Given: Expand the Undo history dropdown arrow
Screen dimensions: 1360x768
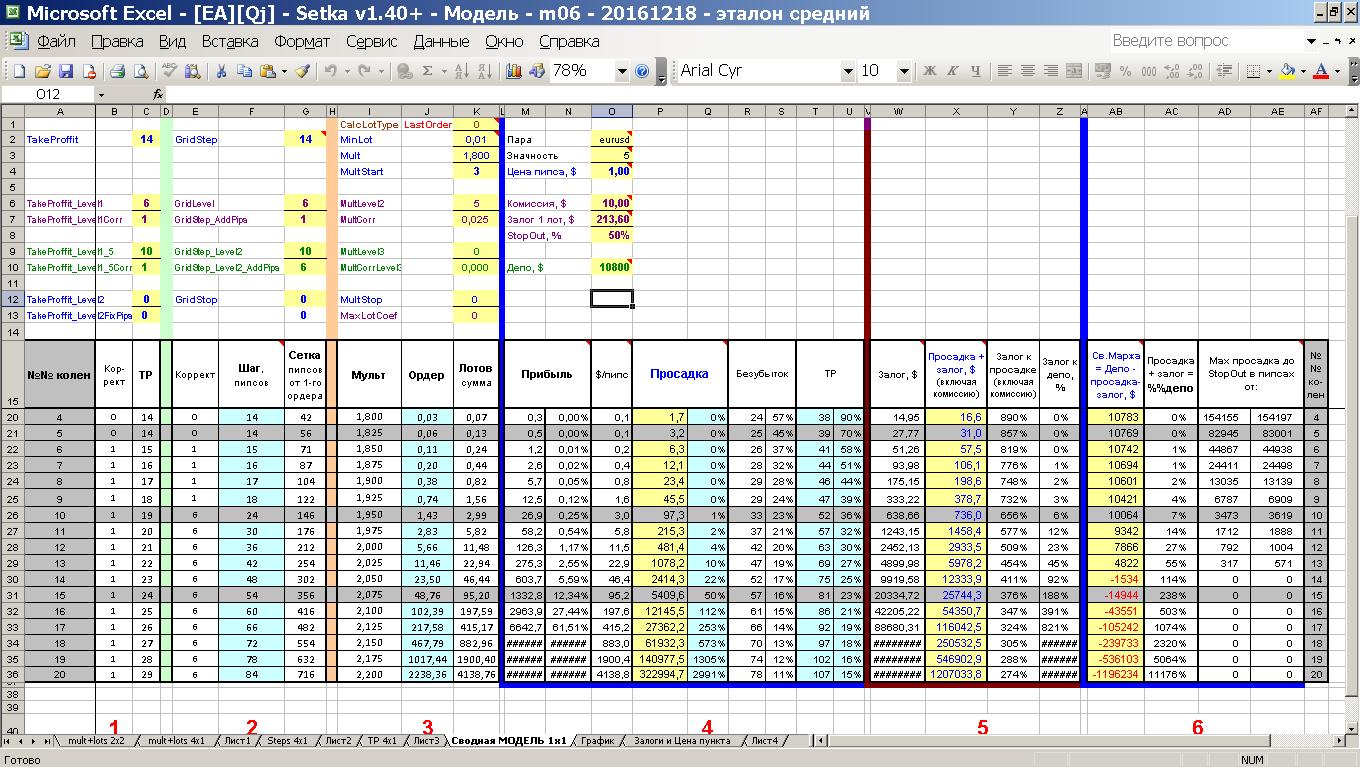Looking at the screenshot, I should tap(346, 71).
